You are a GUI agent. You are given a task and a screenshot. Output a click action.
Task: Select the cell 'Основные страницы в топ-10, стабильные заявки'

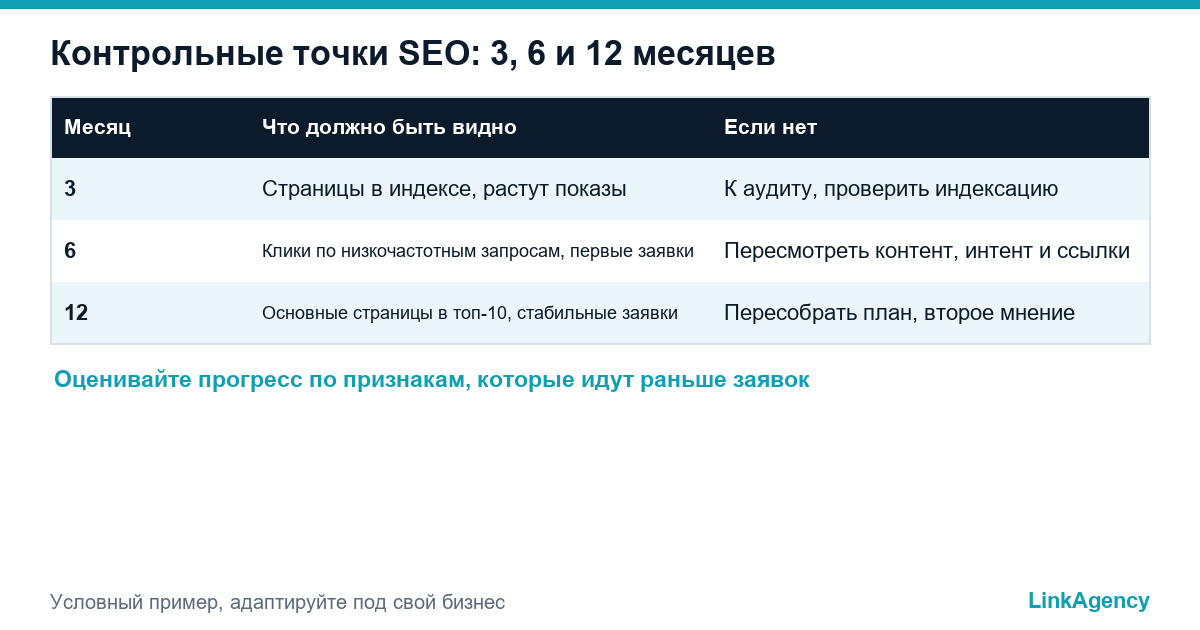[x=470, y=313]
